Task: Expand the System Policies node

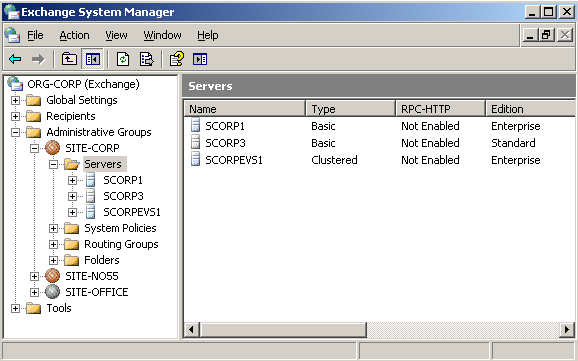Action: tap(53, 228)
